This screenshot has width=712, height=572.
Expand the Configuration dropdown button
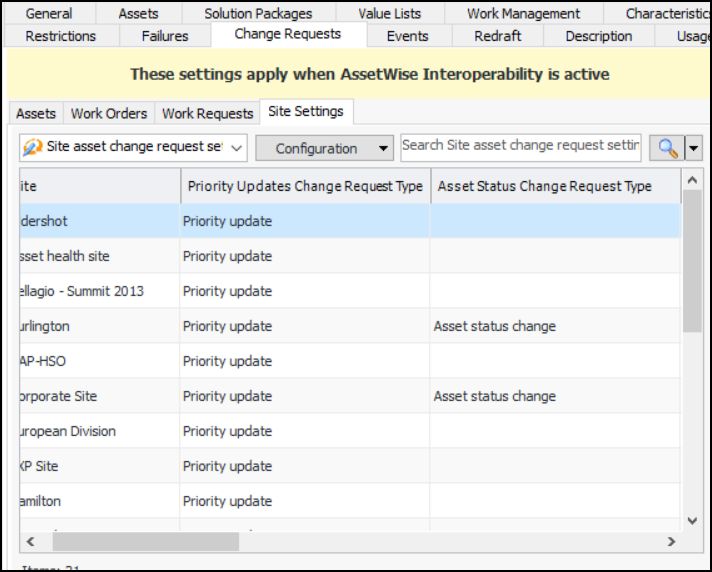(x=324, y=148)
